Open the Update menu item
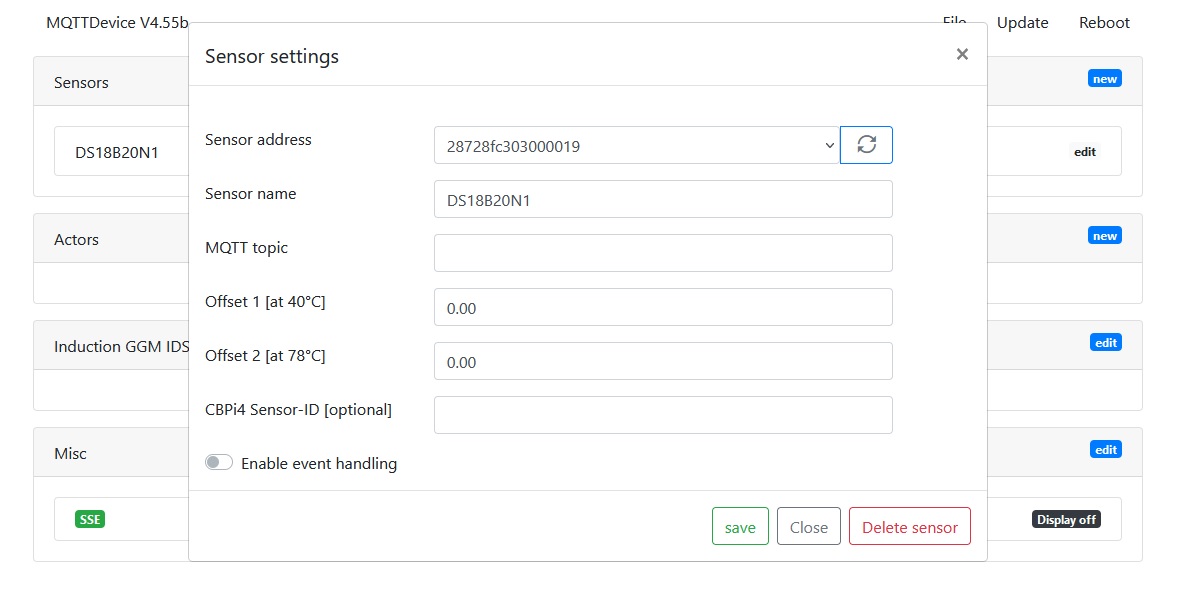1178x597 pixels. click(x=1022, y=22)
